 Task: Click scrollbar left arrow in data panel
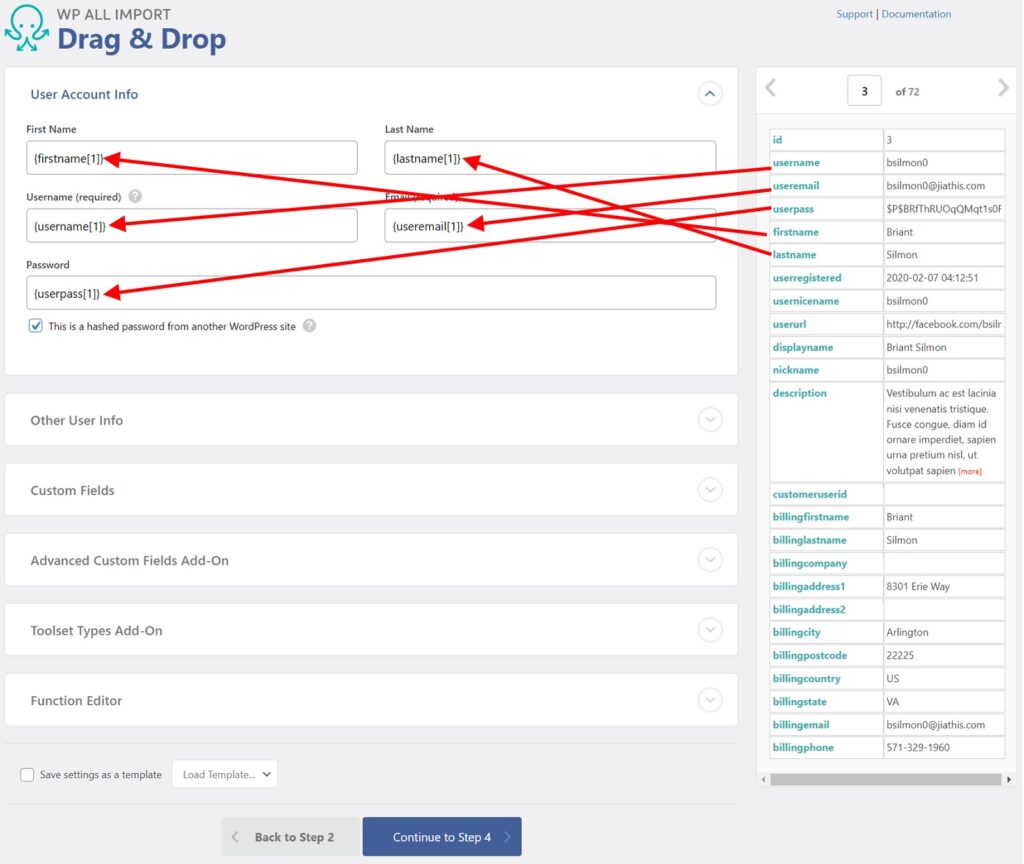click(763, 779)
